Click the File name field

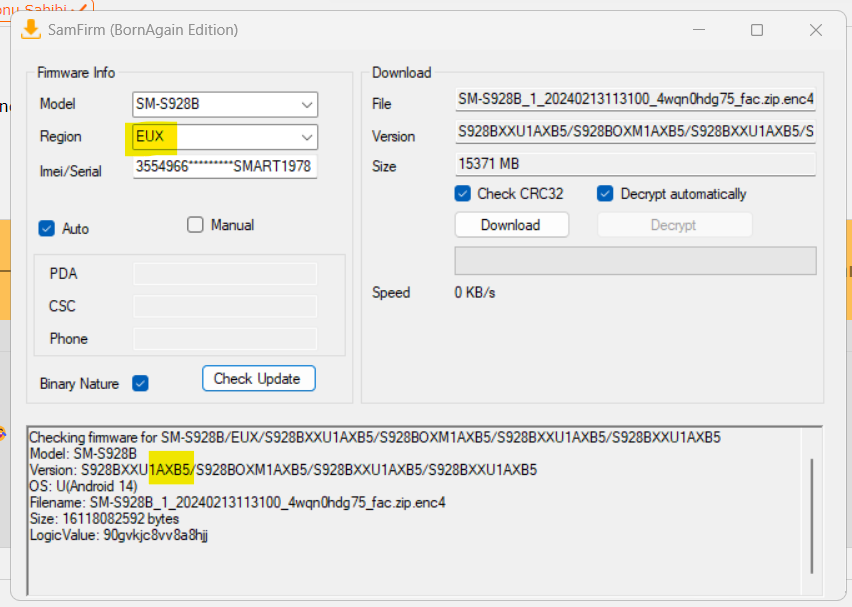tap(635, 99)
